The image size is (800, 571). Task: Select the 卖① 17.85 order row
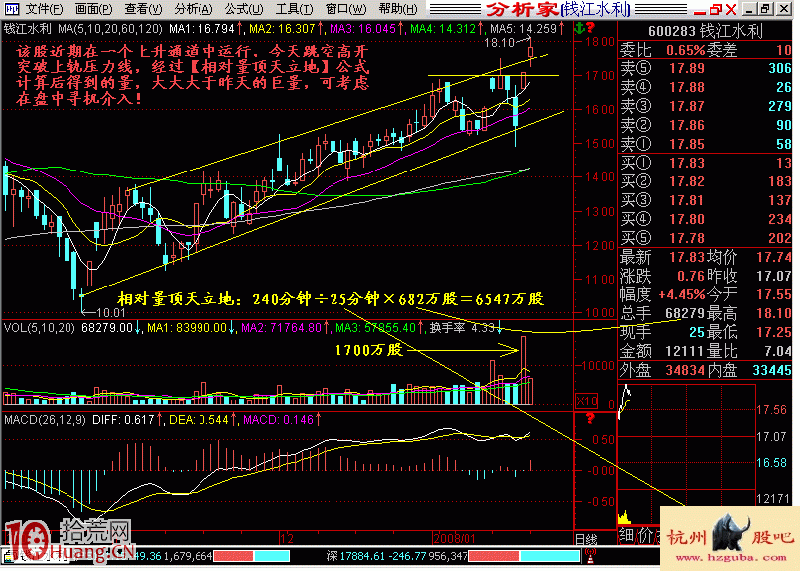[x=705, y=144]
